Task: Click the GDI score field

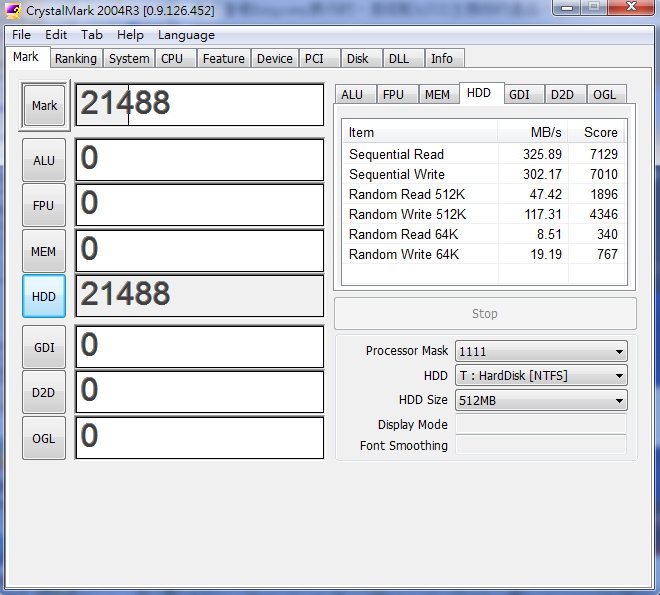Action: pos(200,347)
